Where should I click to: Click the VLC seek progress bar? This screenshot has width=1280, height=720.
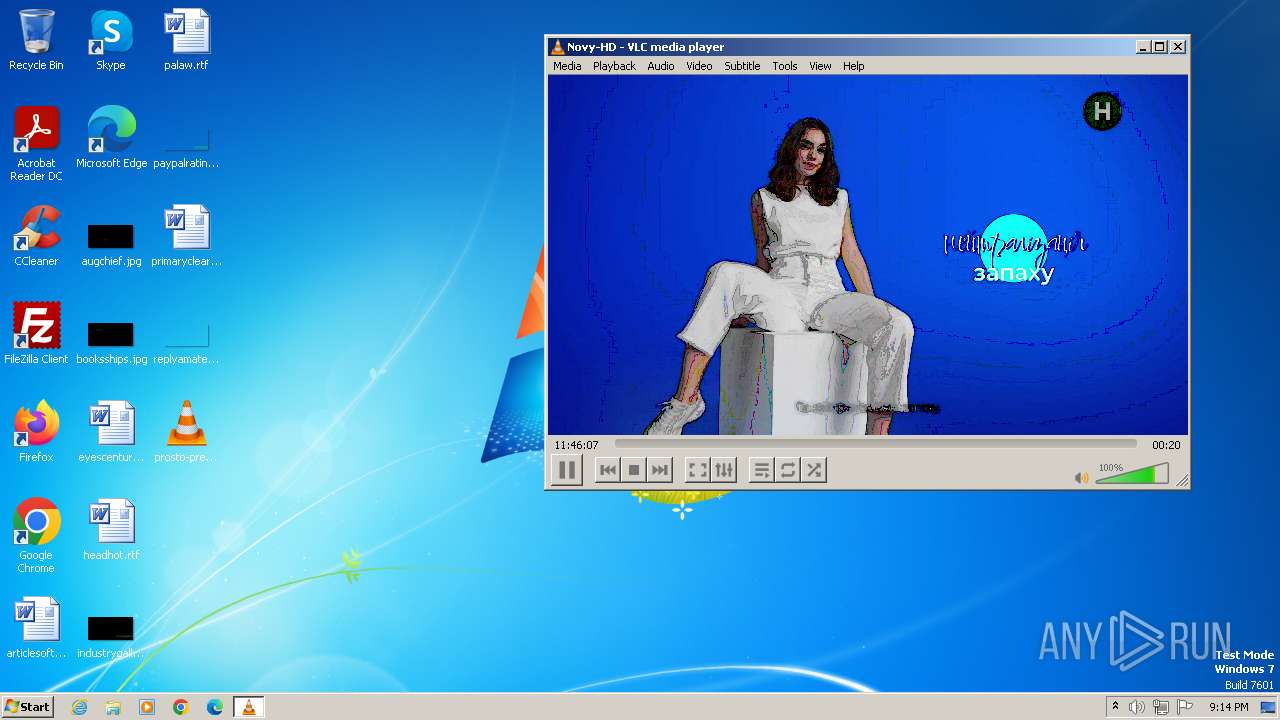pos(876,444)
